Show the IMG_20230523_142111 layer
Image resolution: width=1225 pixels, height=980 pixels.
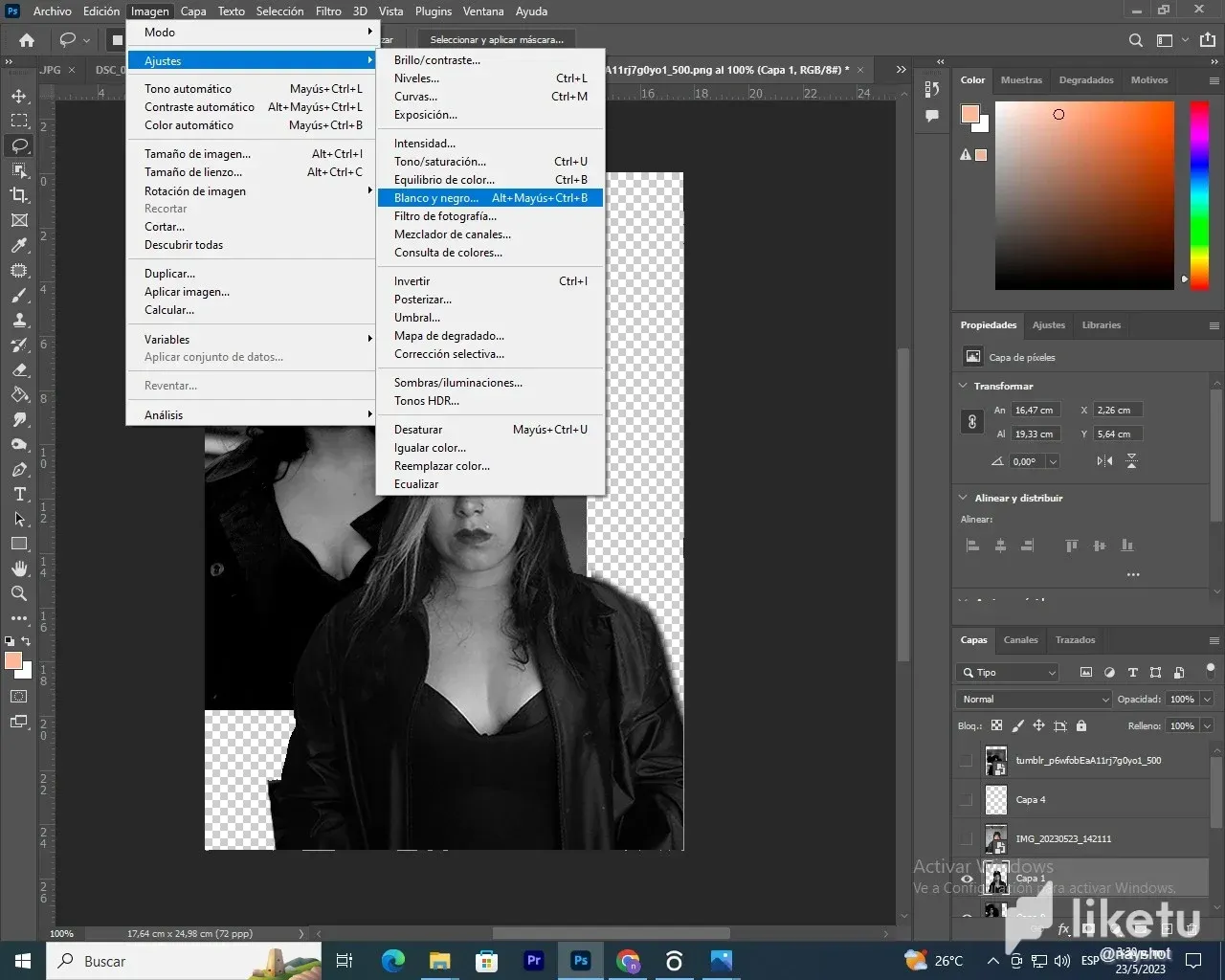[967, 839]
